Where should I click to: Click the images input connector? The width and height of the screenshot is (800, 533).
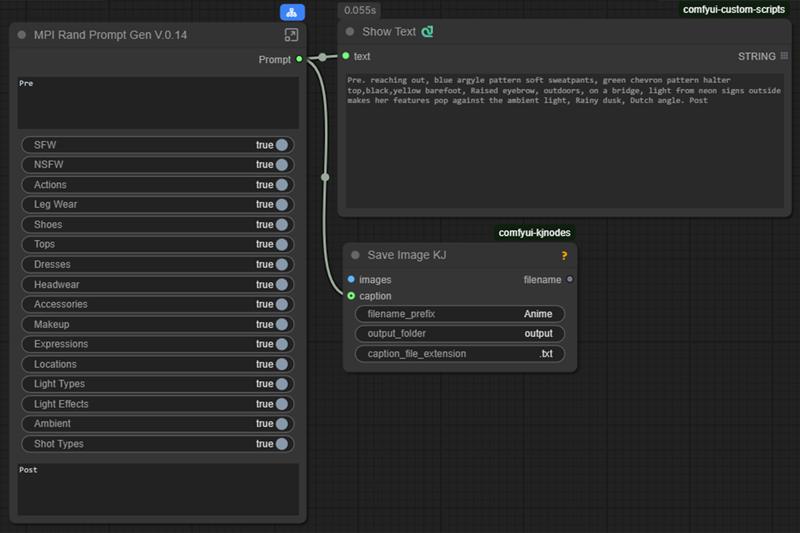[351, 280]
